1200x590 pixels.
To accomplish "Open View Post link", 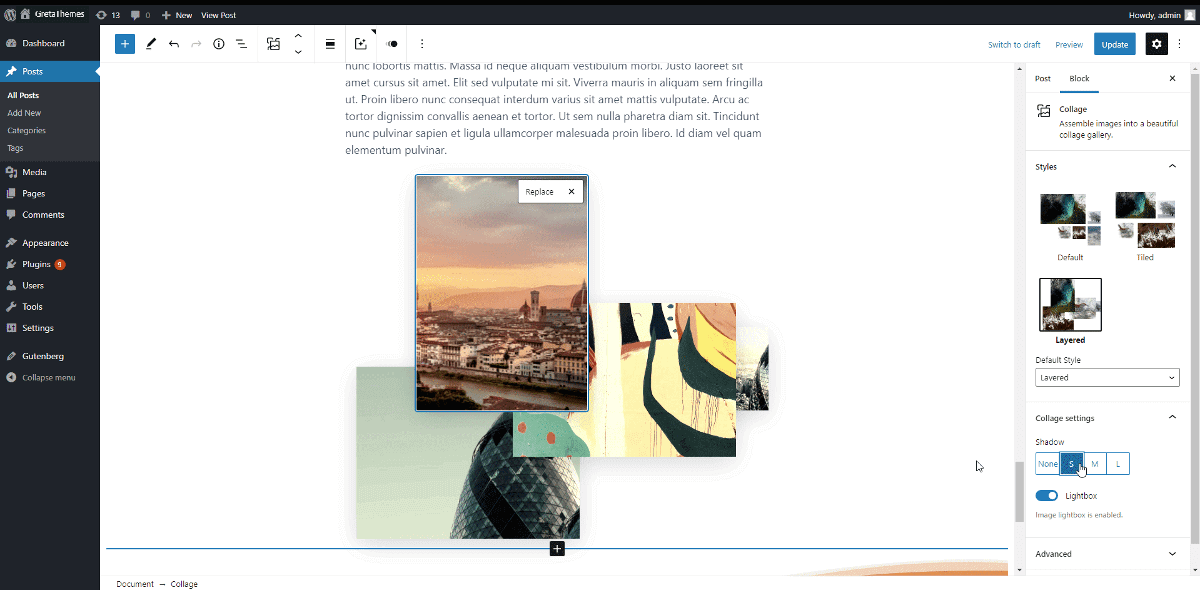I will click(218, 15).
